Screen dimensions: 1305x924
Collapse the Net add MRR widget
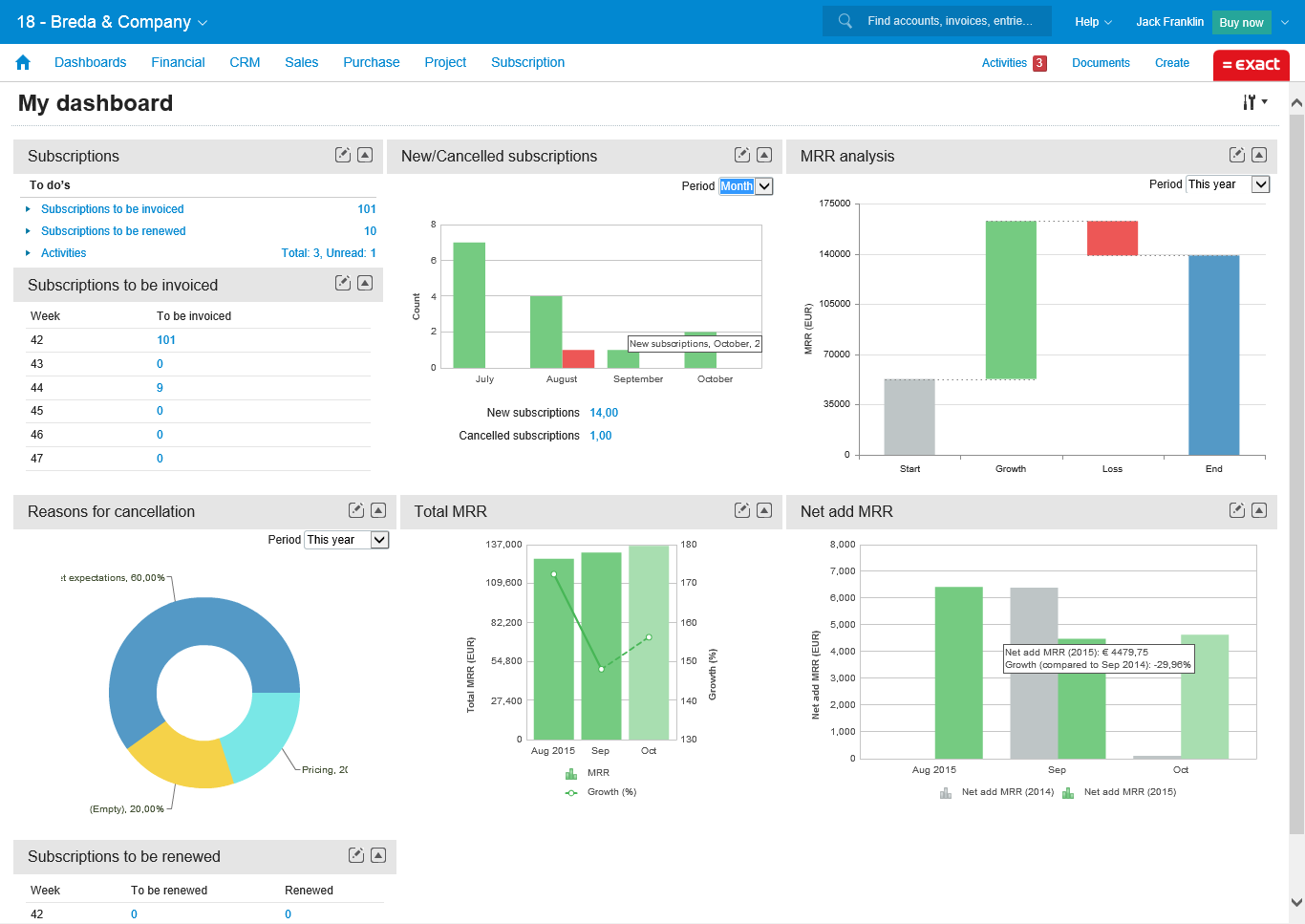1259,510
